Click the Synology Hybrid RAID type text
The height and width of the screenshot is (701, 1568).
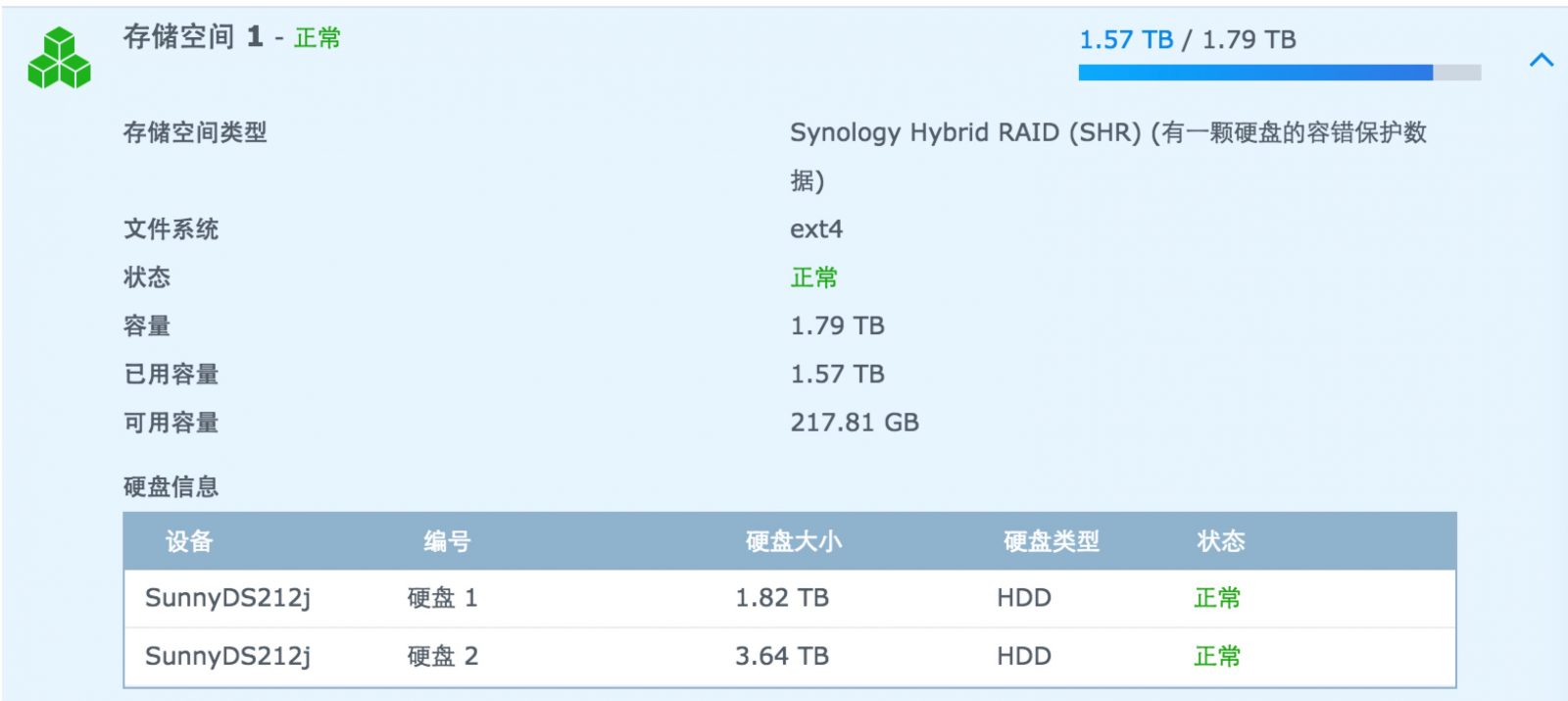[965, 132]
